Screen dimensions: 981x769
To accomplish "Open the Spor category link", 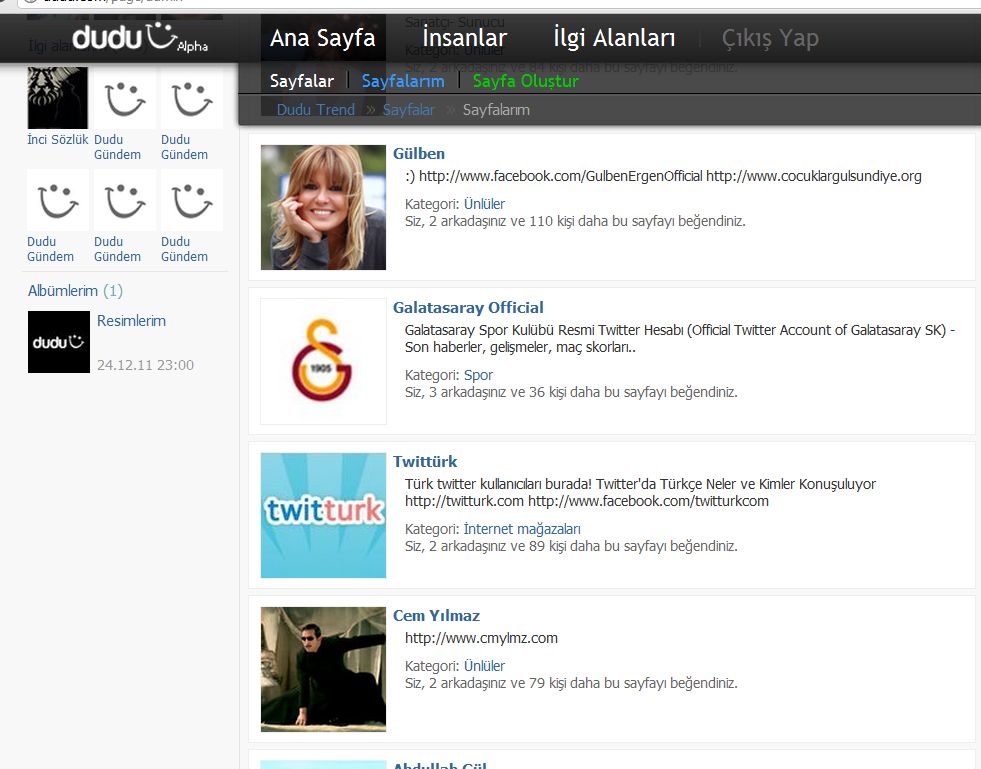I will [x=478, y=375].
